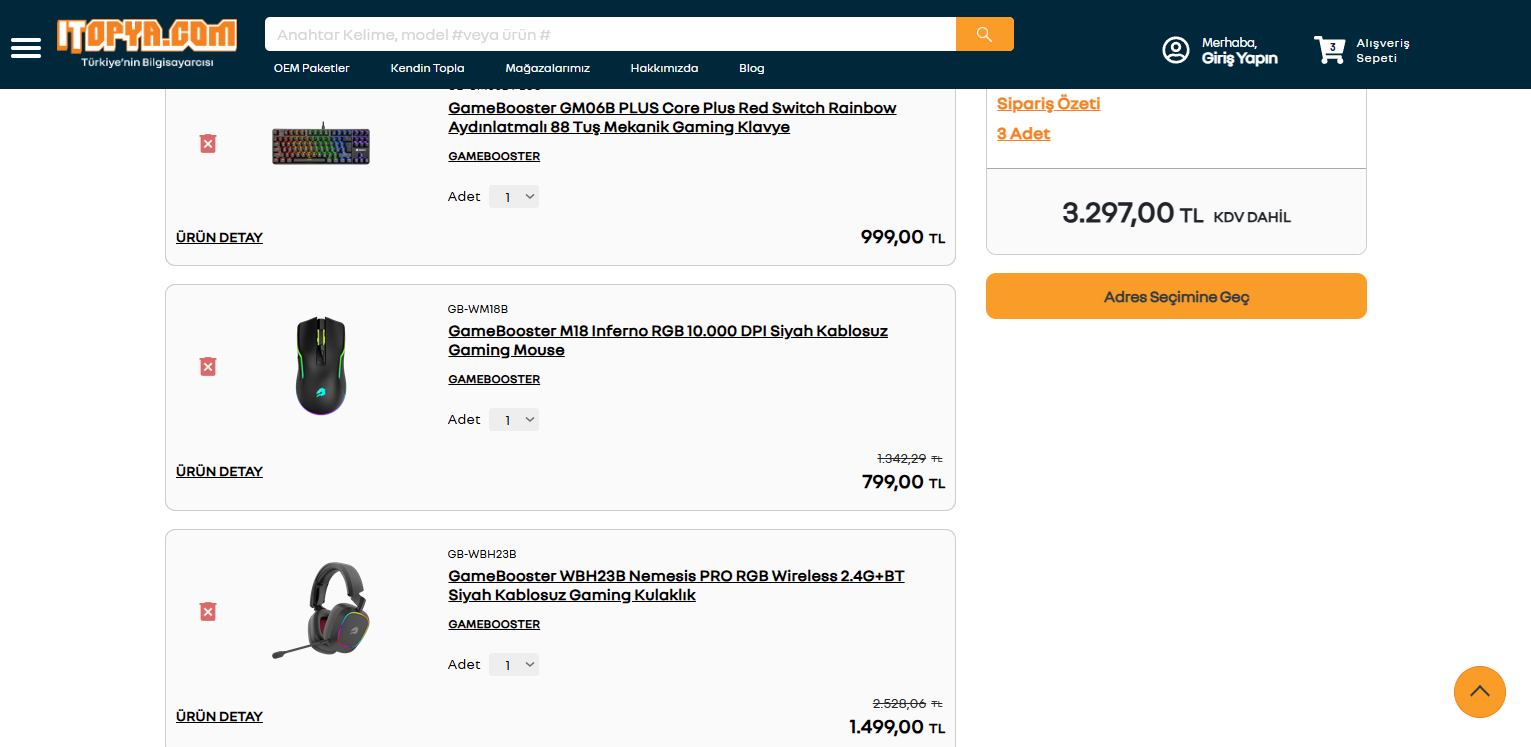The width and height of the screenshot is (1531, 747).
Task: Open the GameBooster M18 Inferno mouse title
Action: [668, 341]
